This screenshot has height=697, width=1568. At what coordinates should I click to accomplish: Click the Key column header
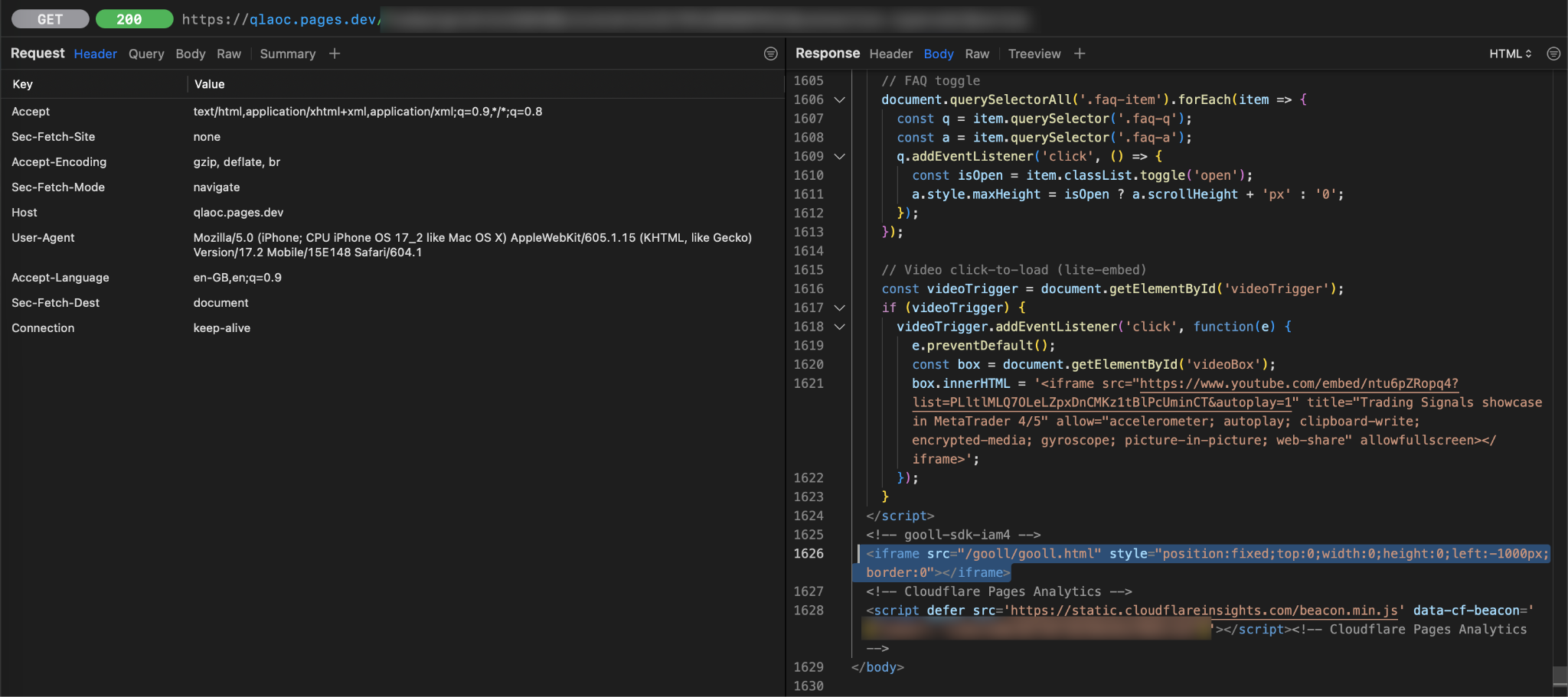click(x=23, y=84)
